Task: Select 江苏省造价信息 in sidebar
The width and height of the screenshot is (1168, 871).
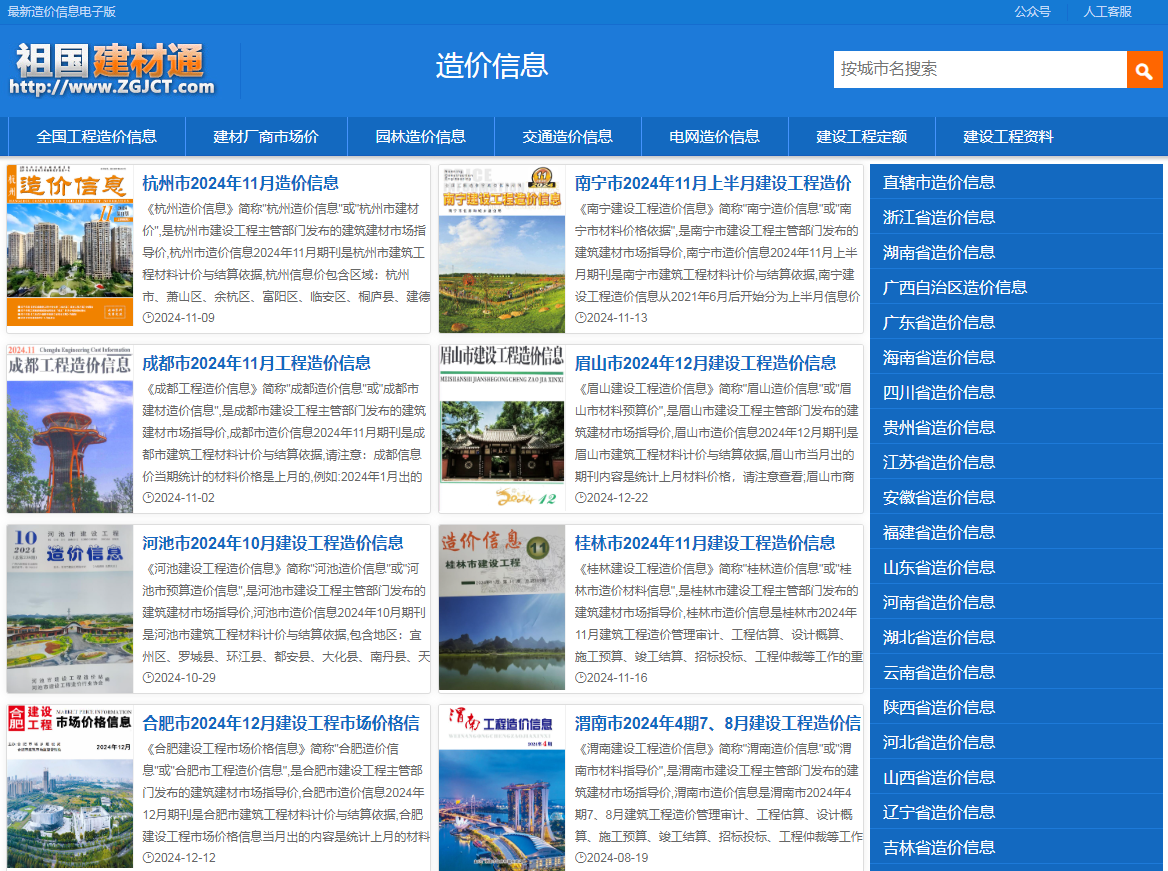Action: pyautogui.click(x=1016, y=463)
